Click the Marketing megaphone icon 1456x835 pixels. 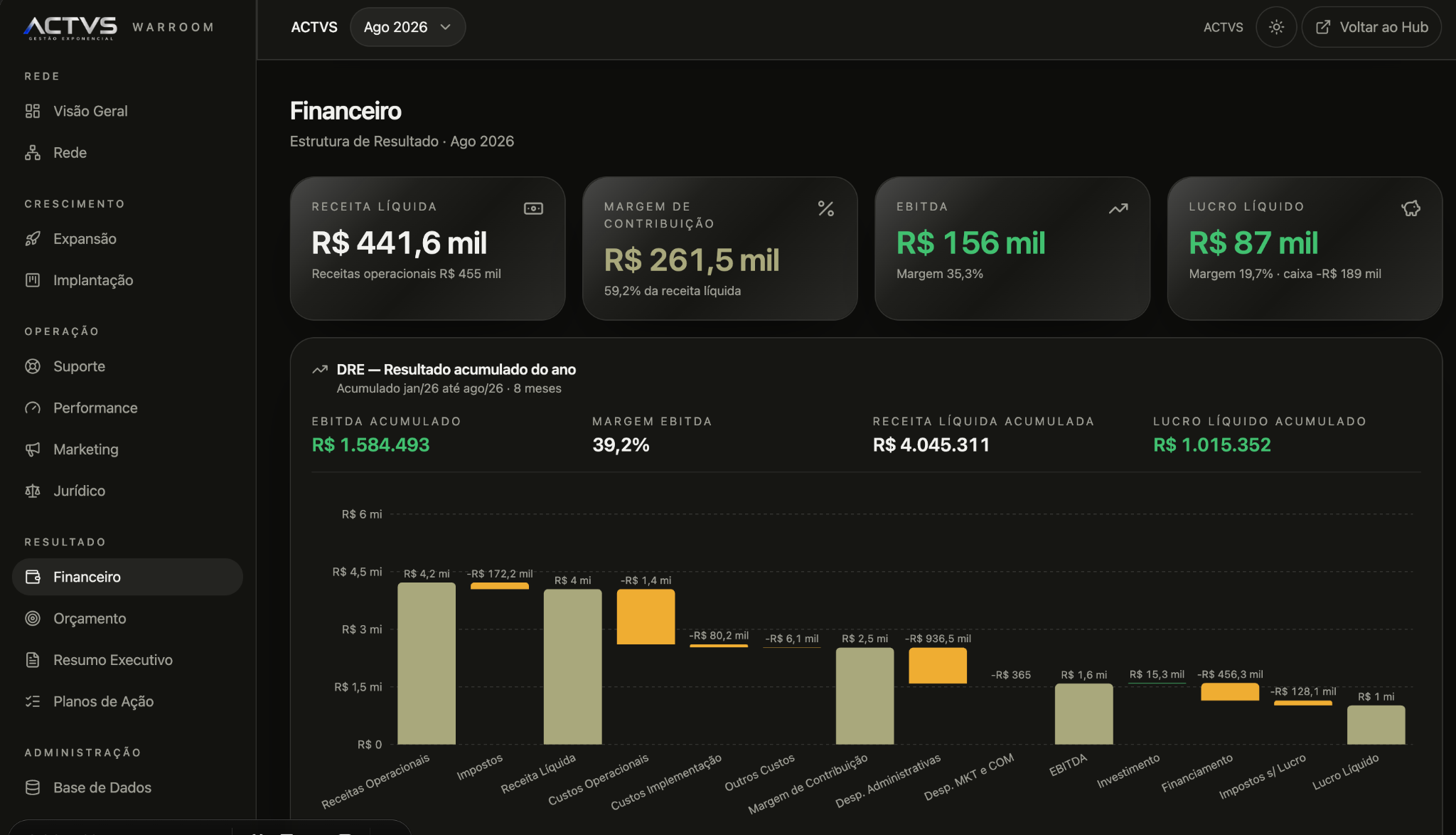coord(33,450)
